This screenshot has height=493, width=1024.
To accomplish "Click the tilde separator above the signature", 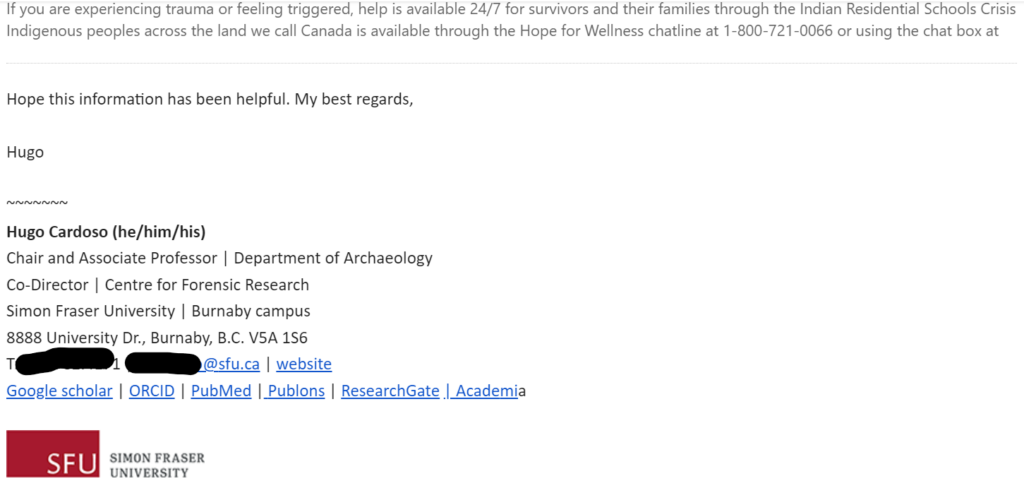I will [x=37, y=203].
